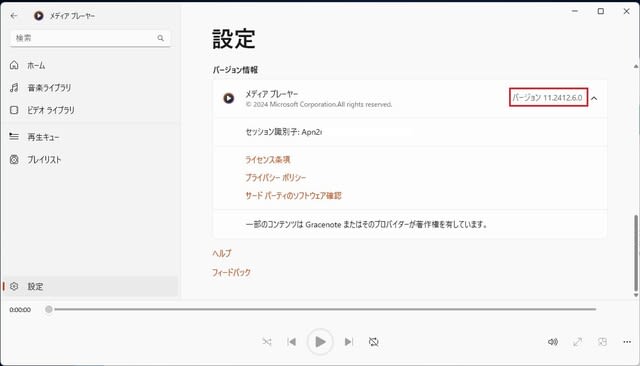Toggle shuffle playback
Screen dimensions: 640x366
point(267,342)
